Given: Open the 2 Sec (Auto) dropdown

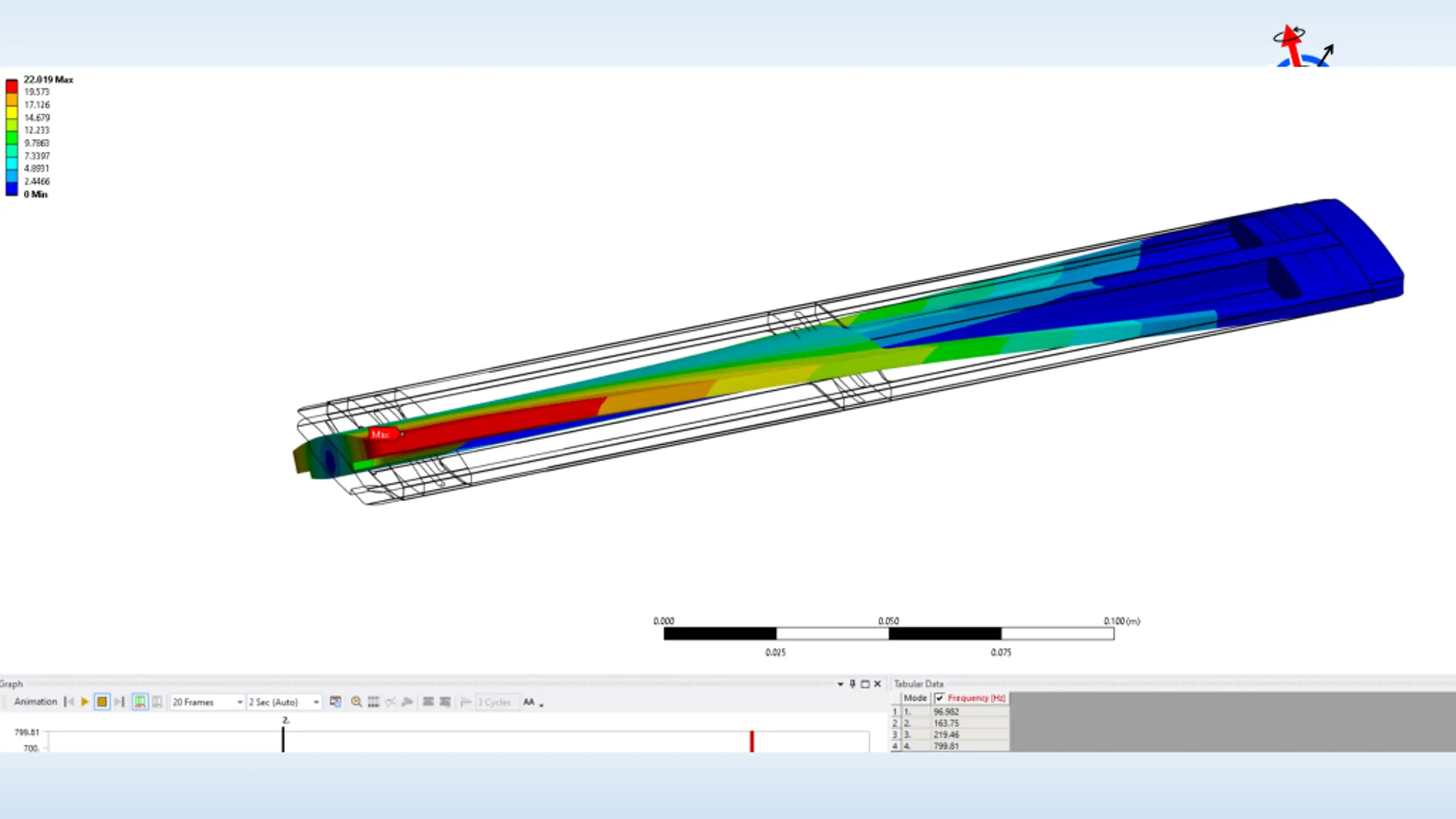Looking at the screenshot, I should [x=316, y=702].
